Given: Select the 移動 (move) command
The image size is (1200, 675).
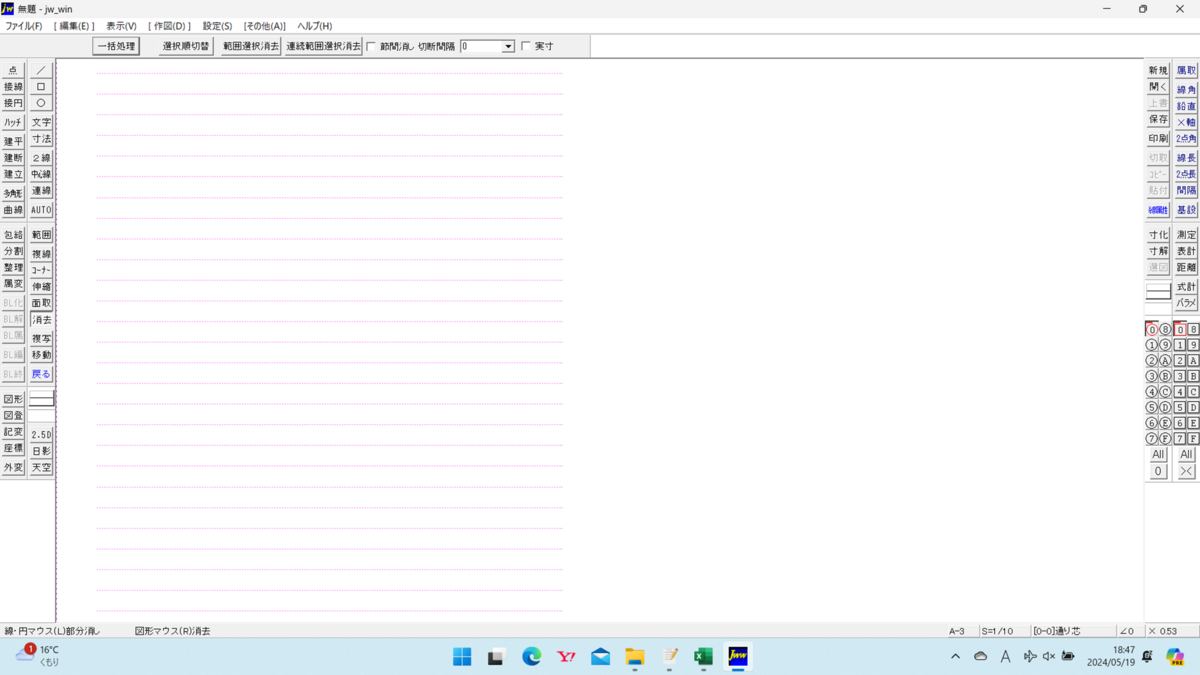Looking at the screenshot, I should click(x=40, y=353).
